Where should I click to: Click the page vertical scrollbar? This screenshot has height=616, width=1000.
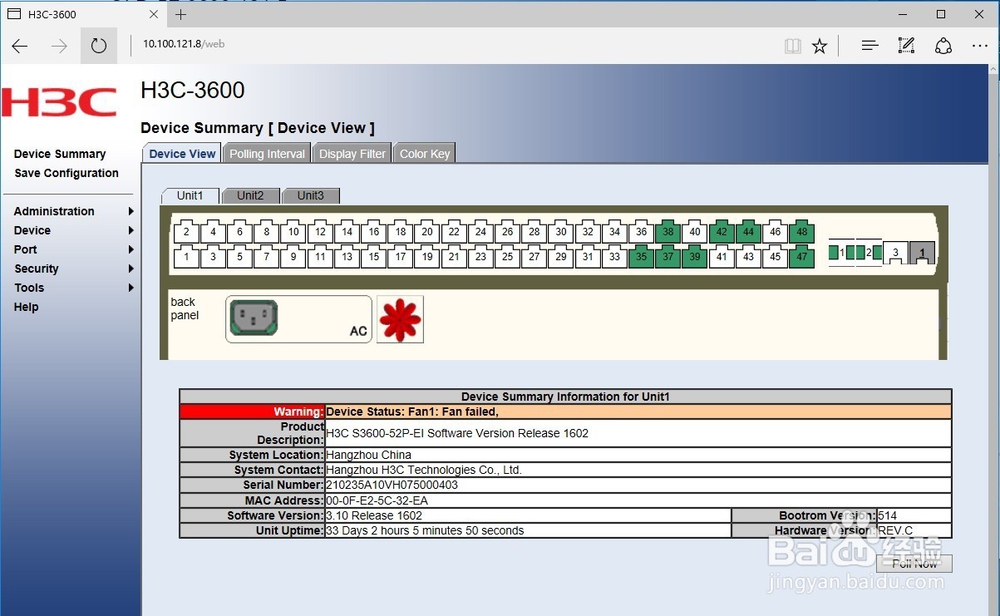[994, 340]
